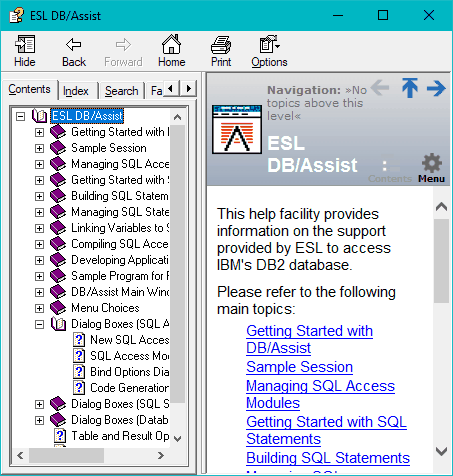Click tree horizontal scrollbar left arrow
This screenshot has width=453, height=476.
pyautogui.click(x=20, y=455)
